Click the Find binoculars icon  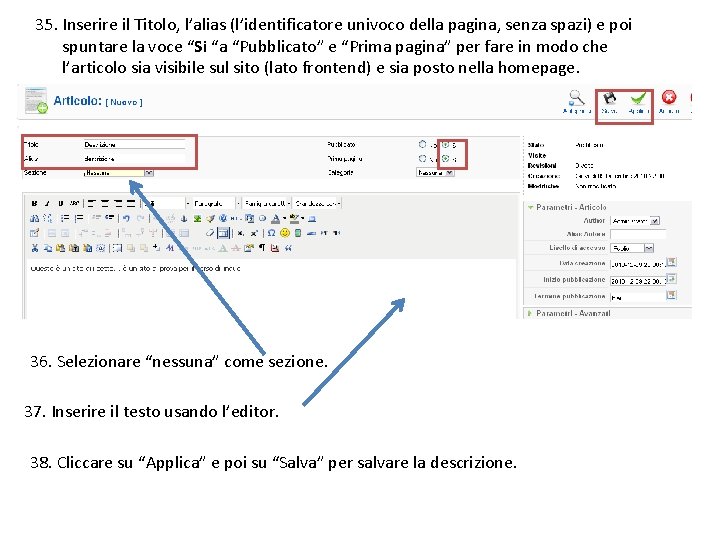[34, 219]
